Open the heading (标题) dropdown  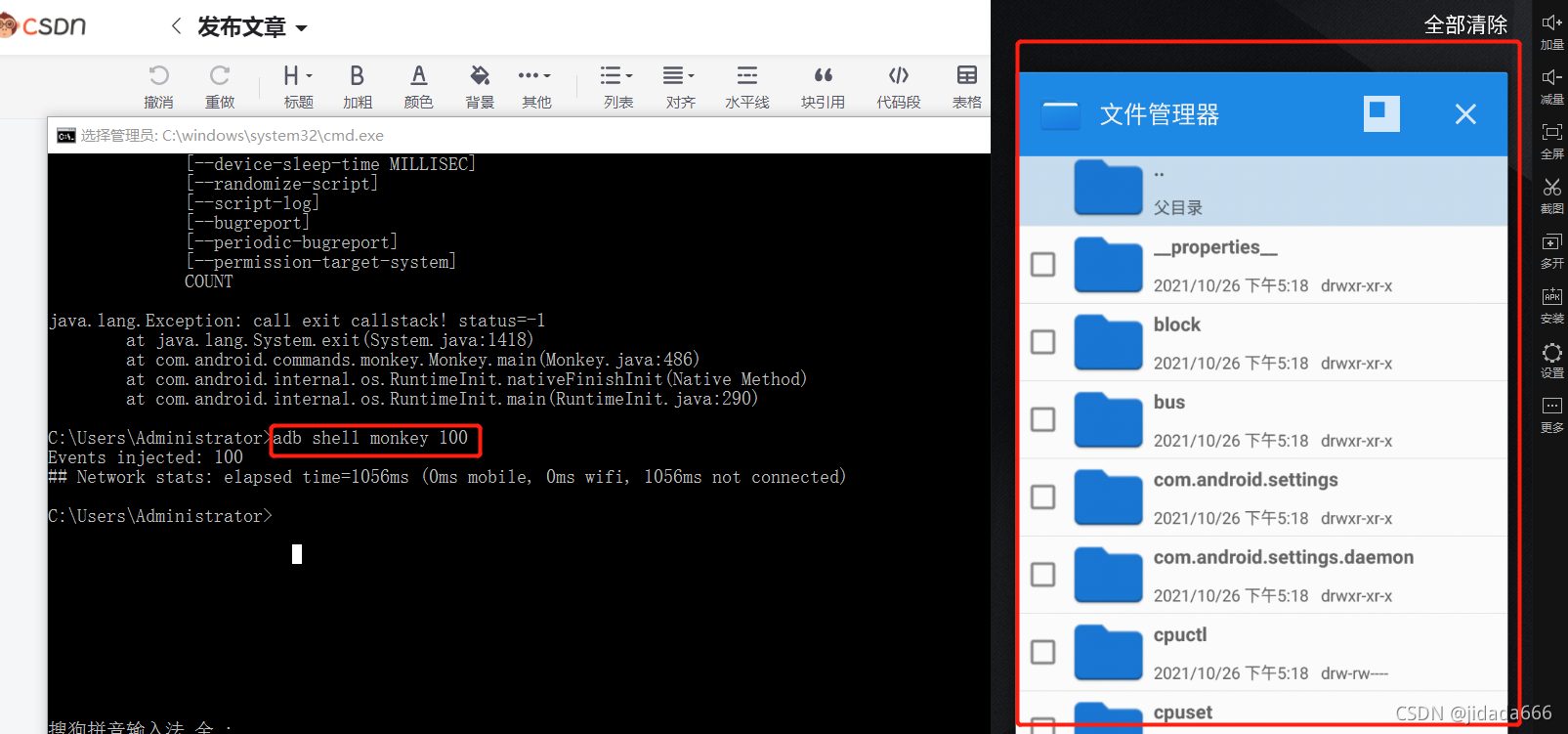pyautogui.click(x=297, y=75)
